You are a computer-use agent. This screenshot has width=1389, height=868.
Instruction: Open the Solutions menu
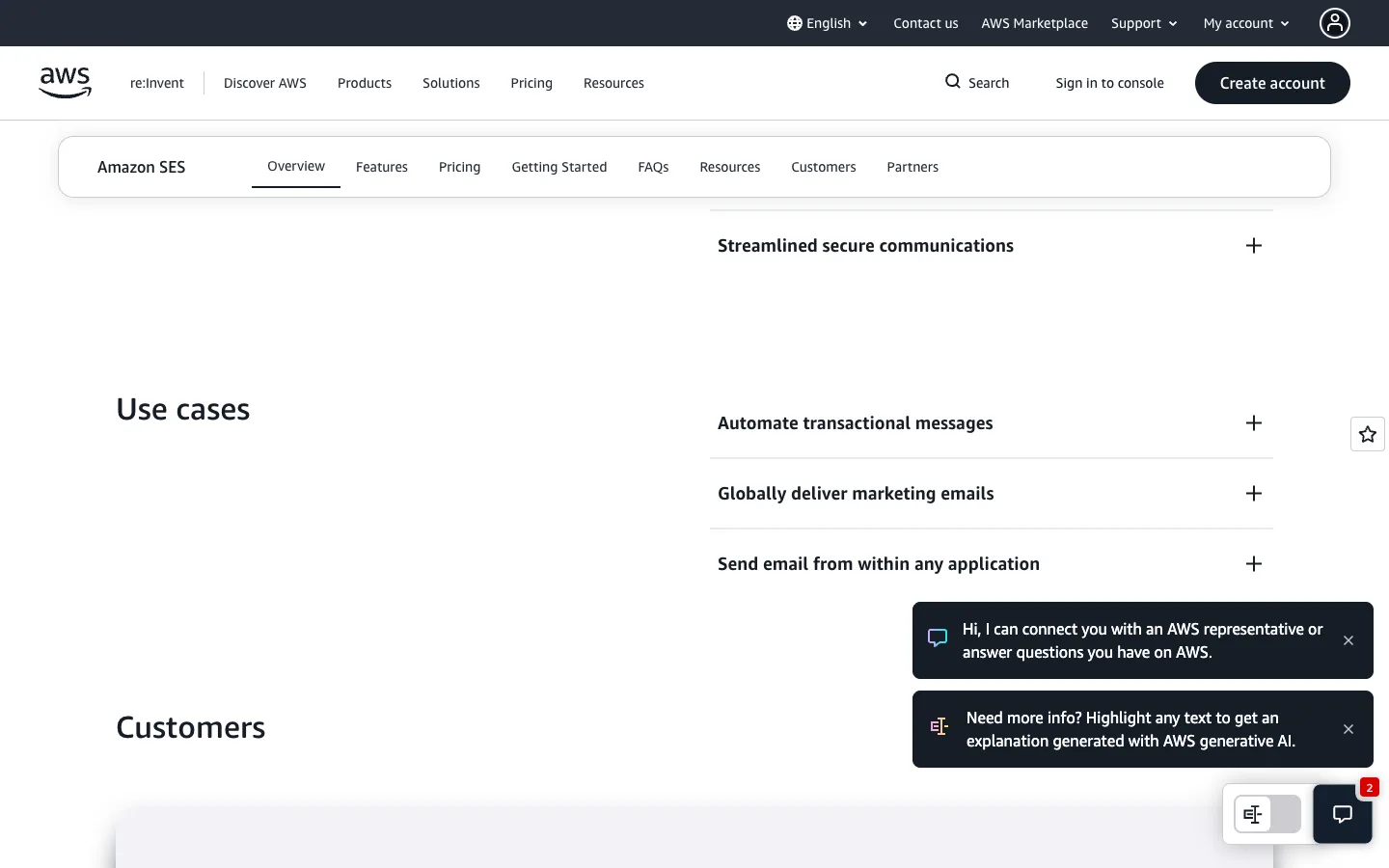[451, 83]
